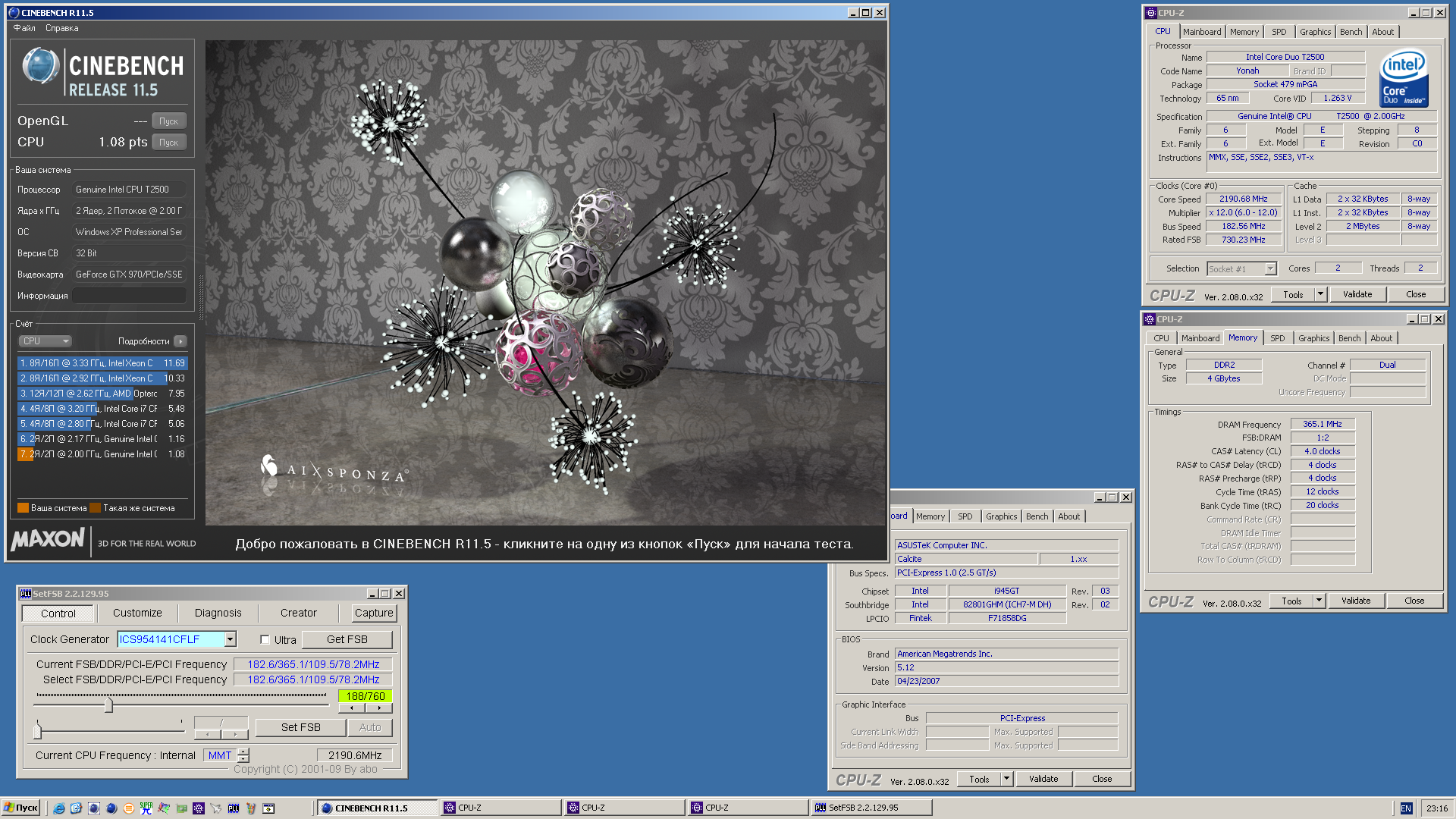The image size is (1456, 819).
Task: Open the Файл menu
Action: (x=24, y=28)
